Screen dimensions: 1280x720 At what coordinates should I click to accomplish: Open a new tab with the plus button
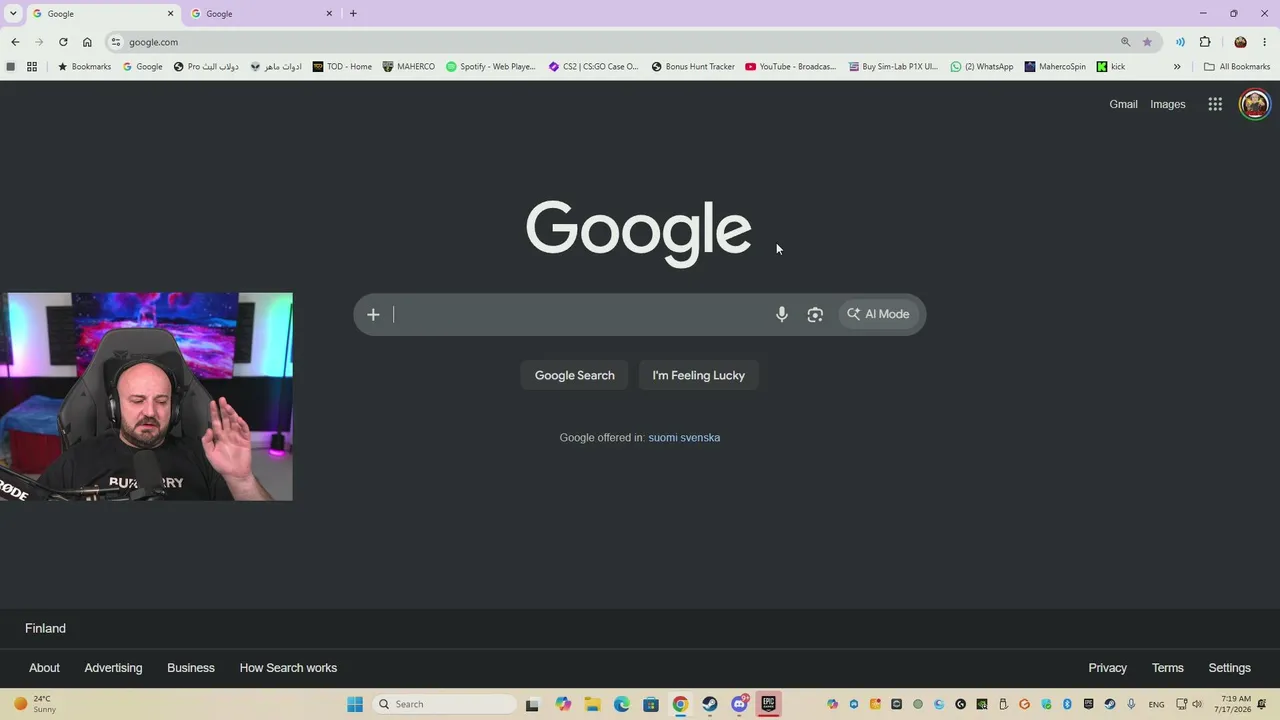point(353,14)
